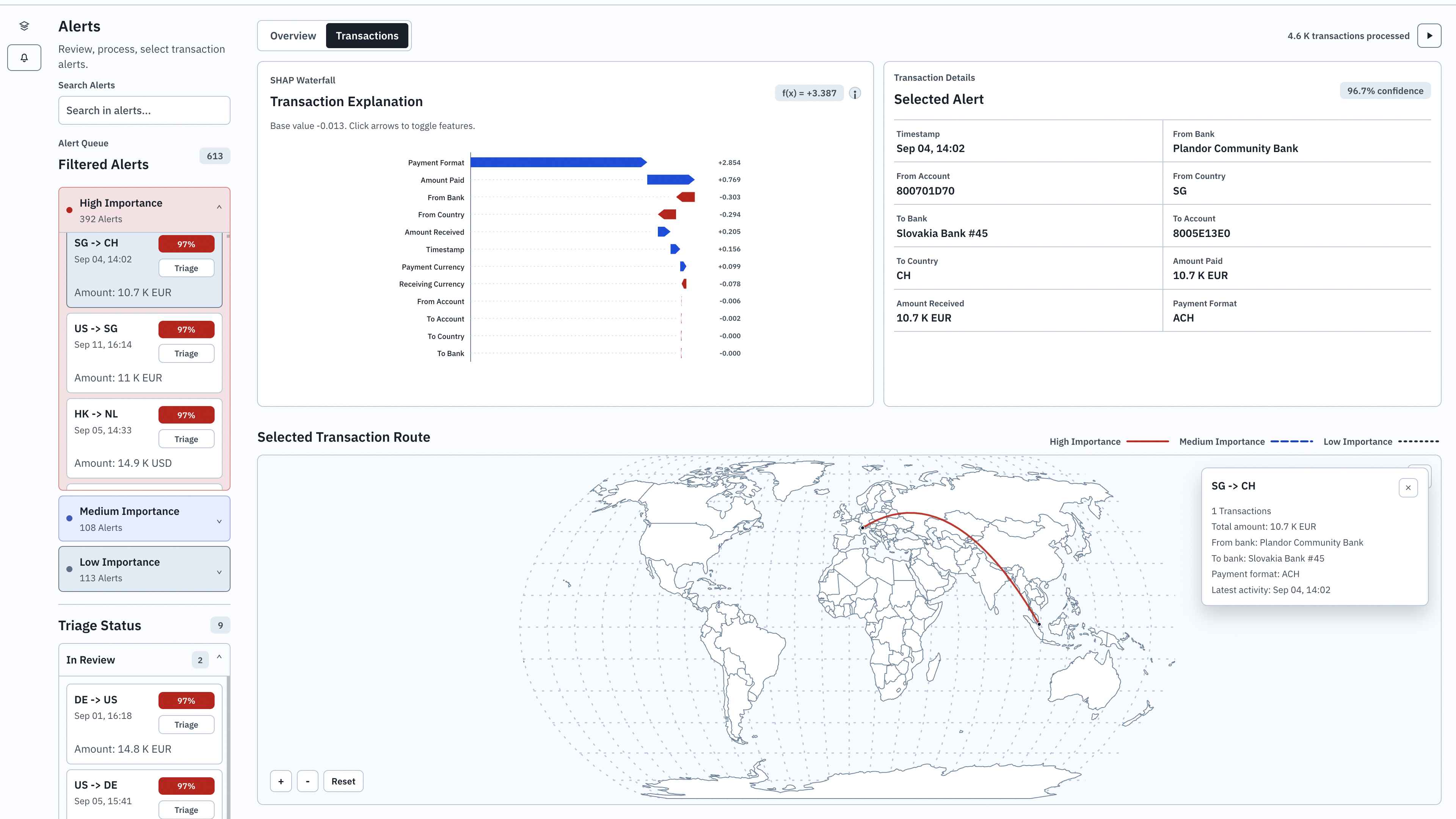Expand the Medium Importance alerts group

tap(144, 518)
